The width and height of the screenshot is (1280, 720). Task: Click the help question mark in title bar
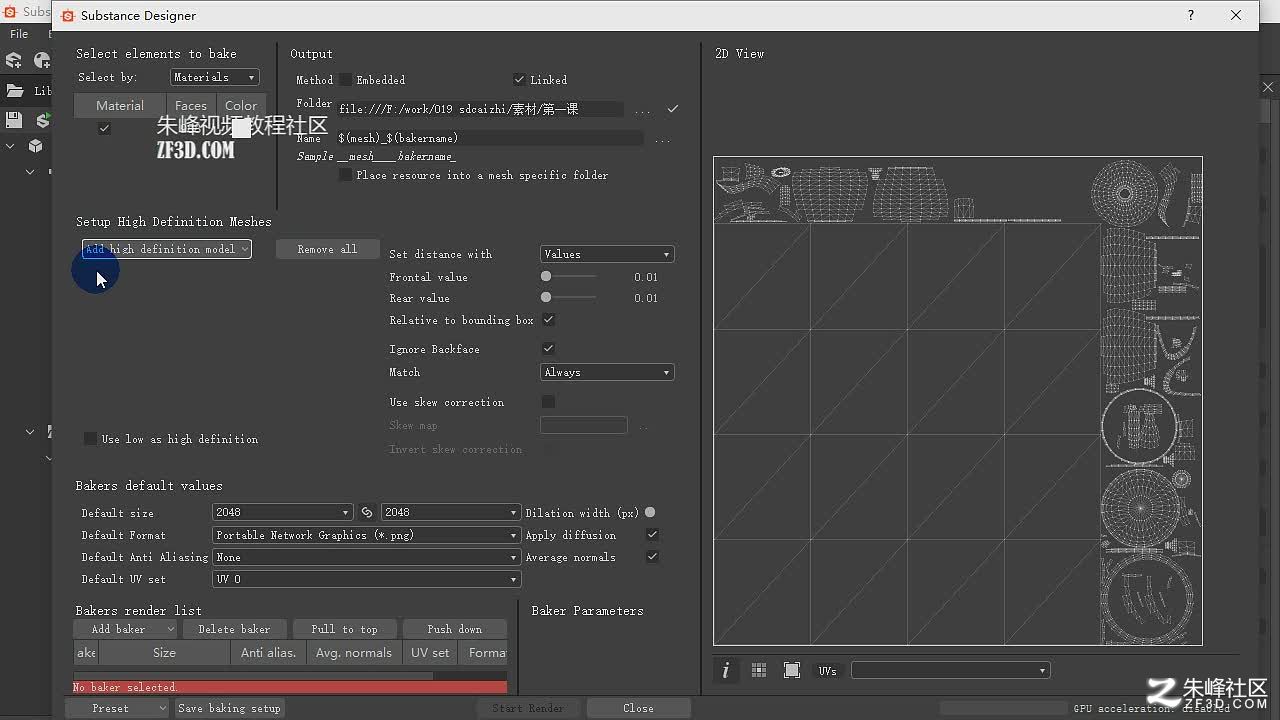click(x=1191, y=15)
